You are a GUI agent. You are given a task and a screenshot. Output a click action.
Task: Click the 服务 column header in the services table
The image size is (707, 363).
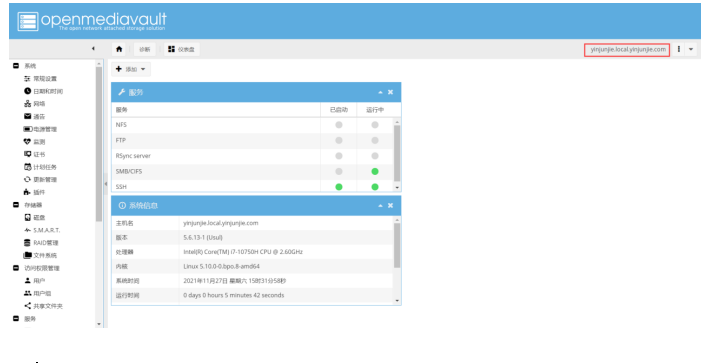click(216, 110)
